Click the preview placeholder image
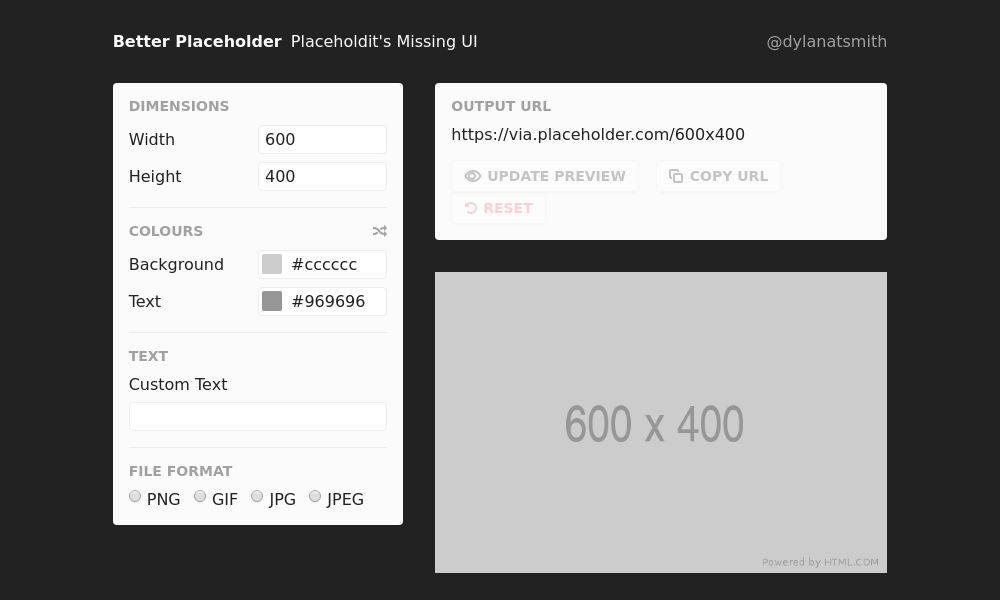The width and height of the screenshot is (1000, 600). click(660, 422)
